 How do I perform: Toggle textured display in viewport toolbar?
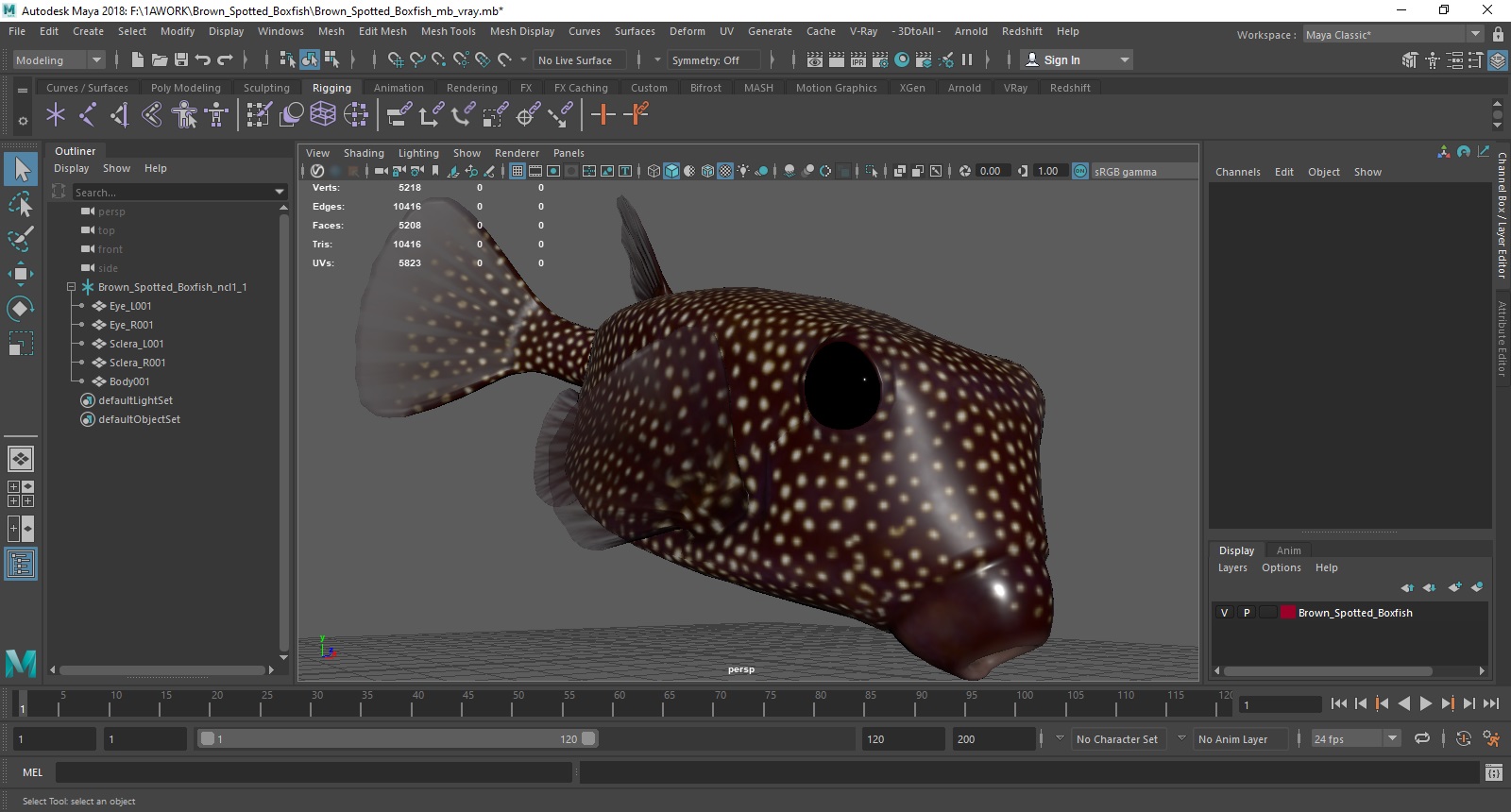725,171
